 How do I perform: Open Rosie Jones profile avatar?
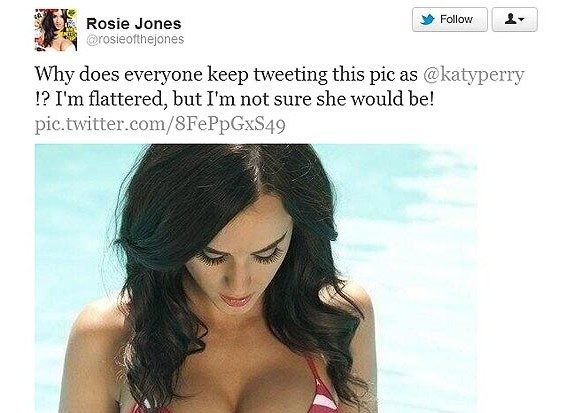pyautogui.click(x=55, y=30)
